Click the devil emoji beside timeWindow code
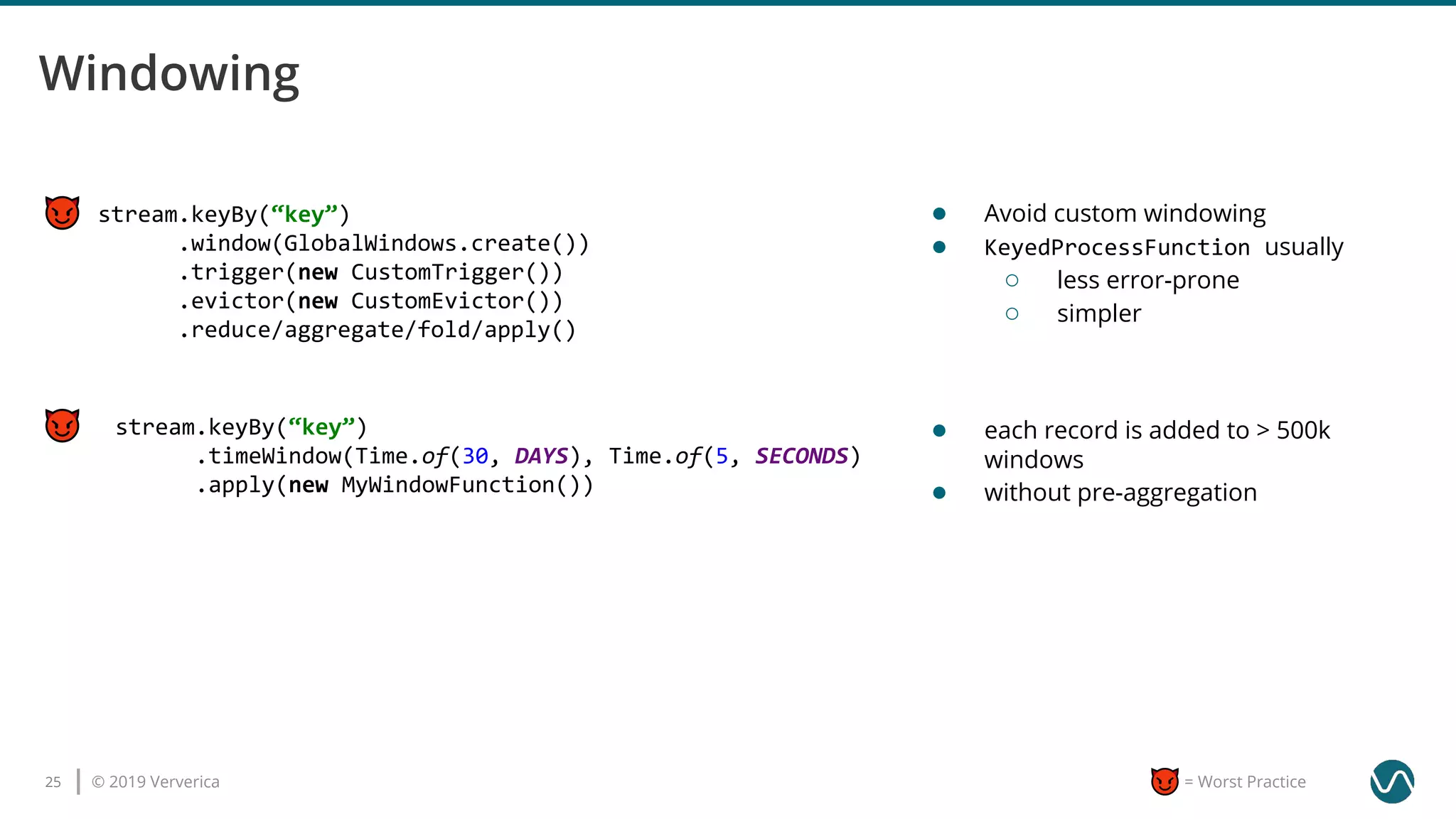This screenshot has width=1456, height=819. (62, 425)
